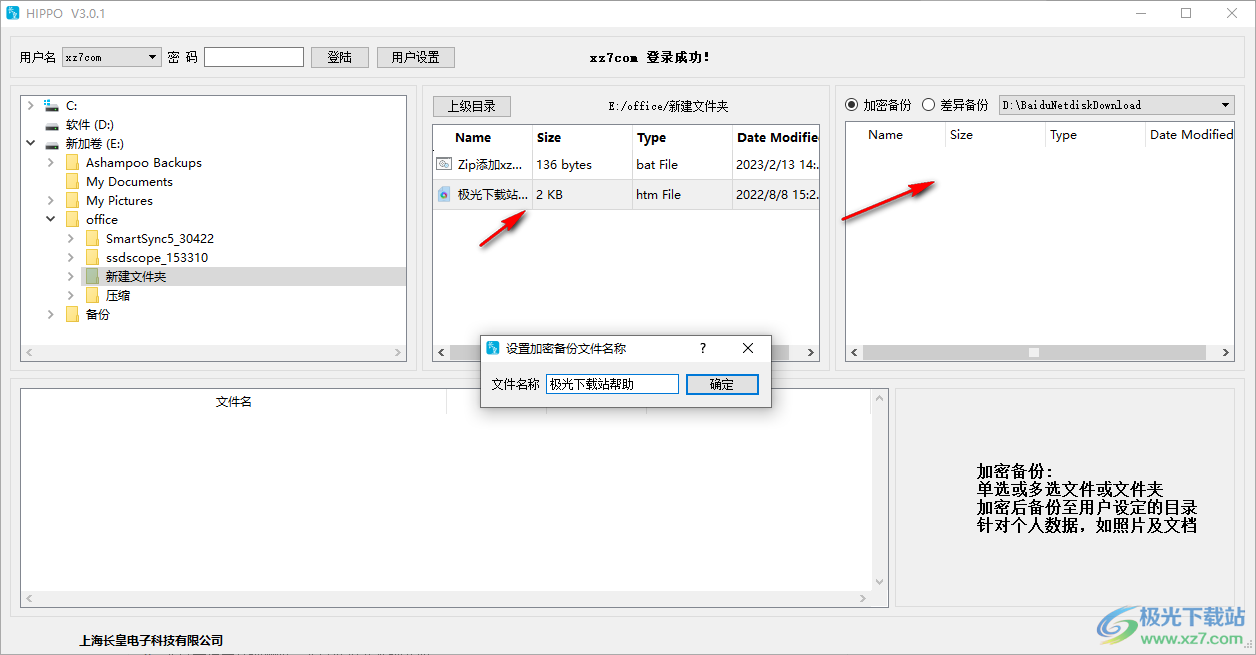This screenshot has width=1256, height=655.
Task: Confirm with the 确定 button in the dialog
Action: coord(722,384)
